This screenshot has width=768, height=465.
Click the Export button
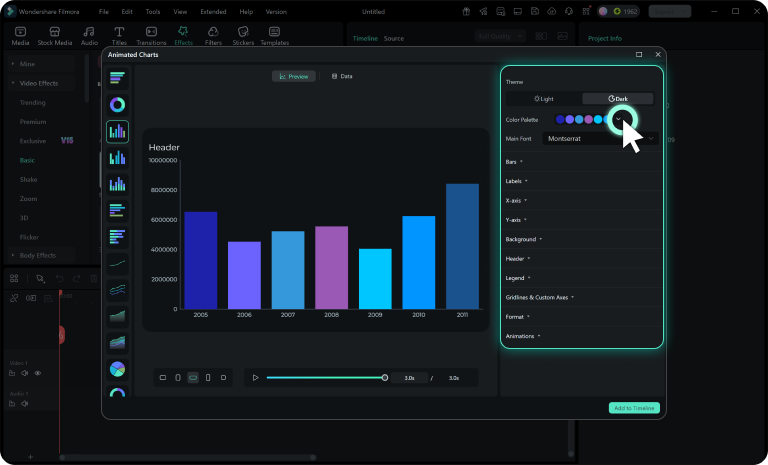pos(670,11)
